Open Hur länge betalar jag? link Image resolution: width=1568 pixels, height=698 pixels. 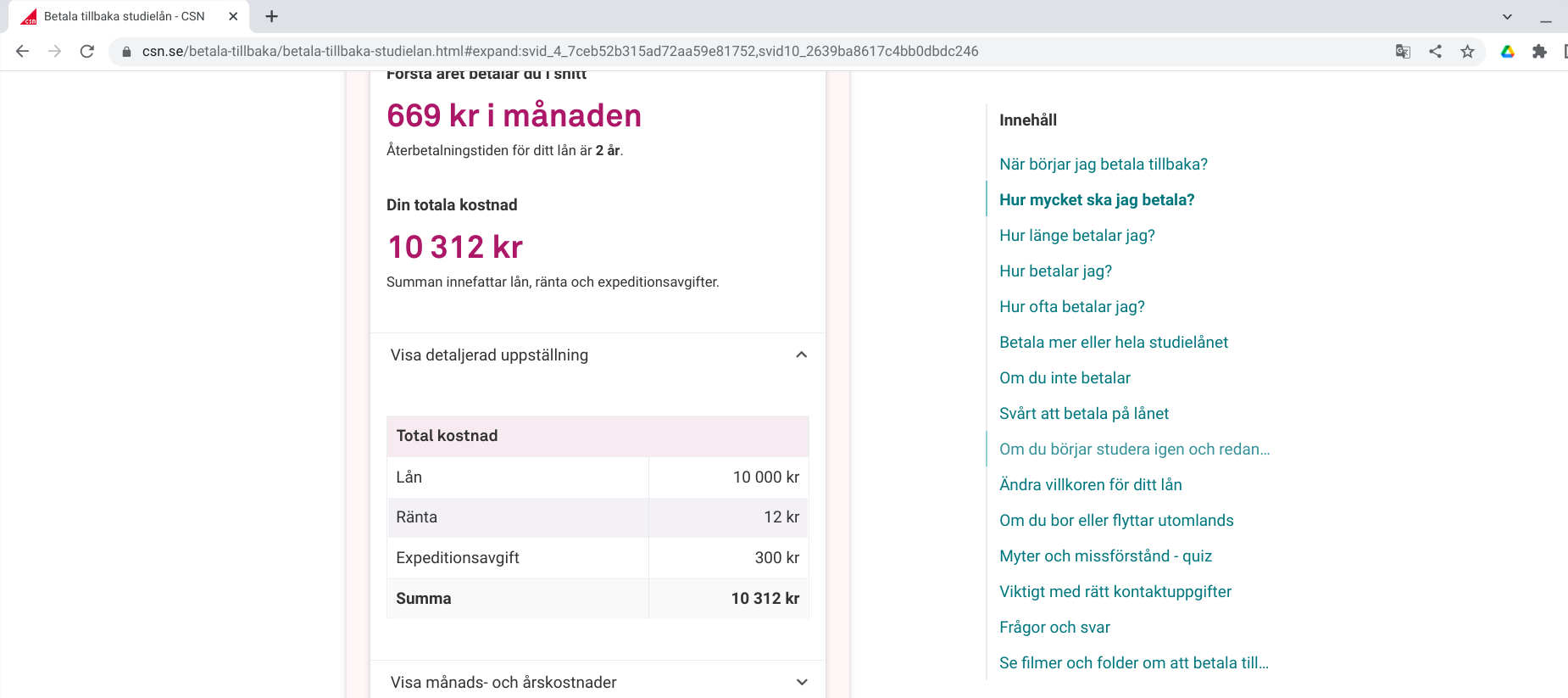click(1076, 236)
